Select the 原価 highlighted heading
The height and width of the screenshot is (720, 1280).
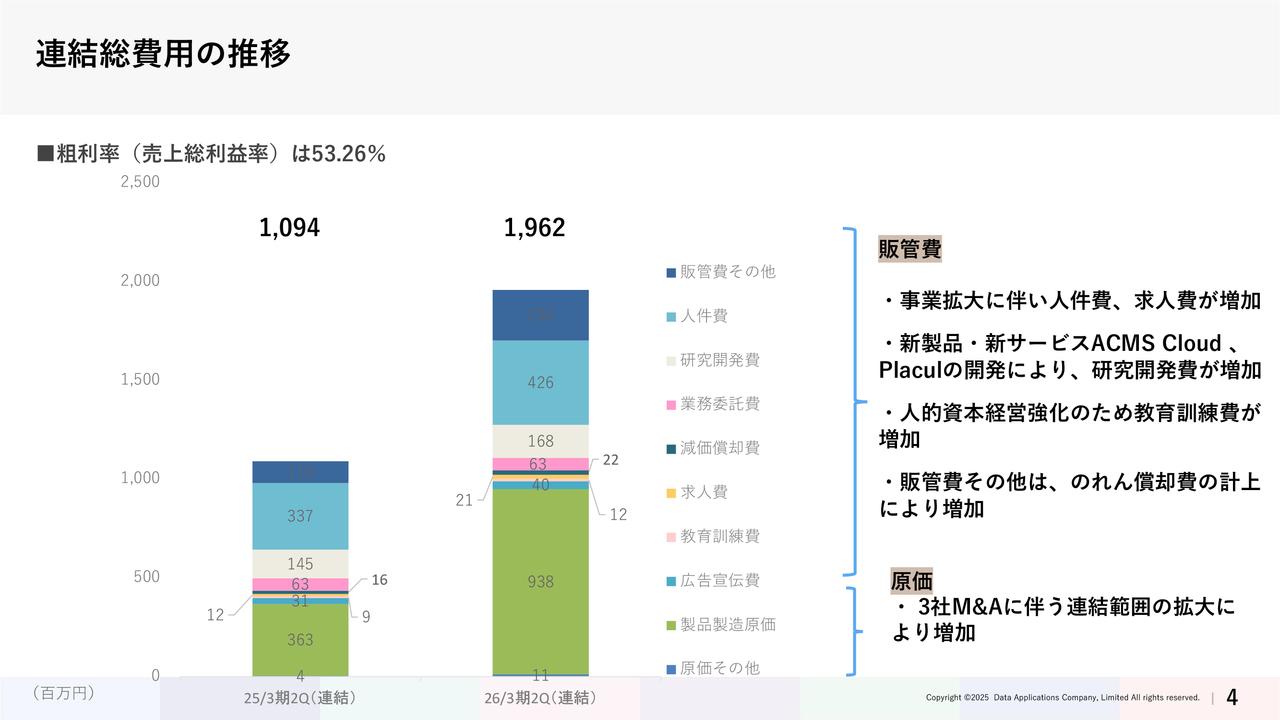[x=911, y=580]
